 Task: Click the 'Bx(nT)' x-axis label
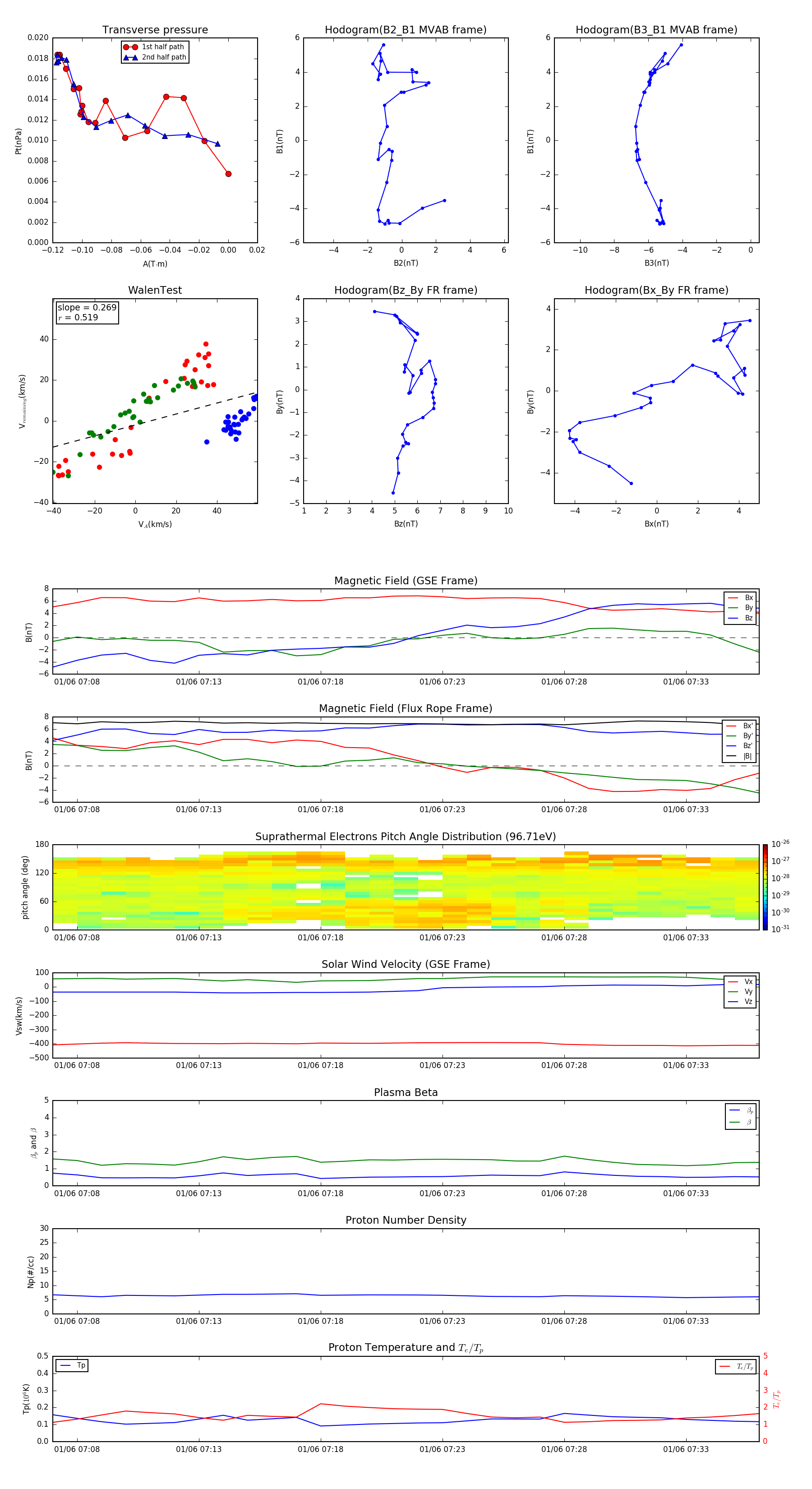(656, 524)
